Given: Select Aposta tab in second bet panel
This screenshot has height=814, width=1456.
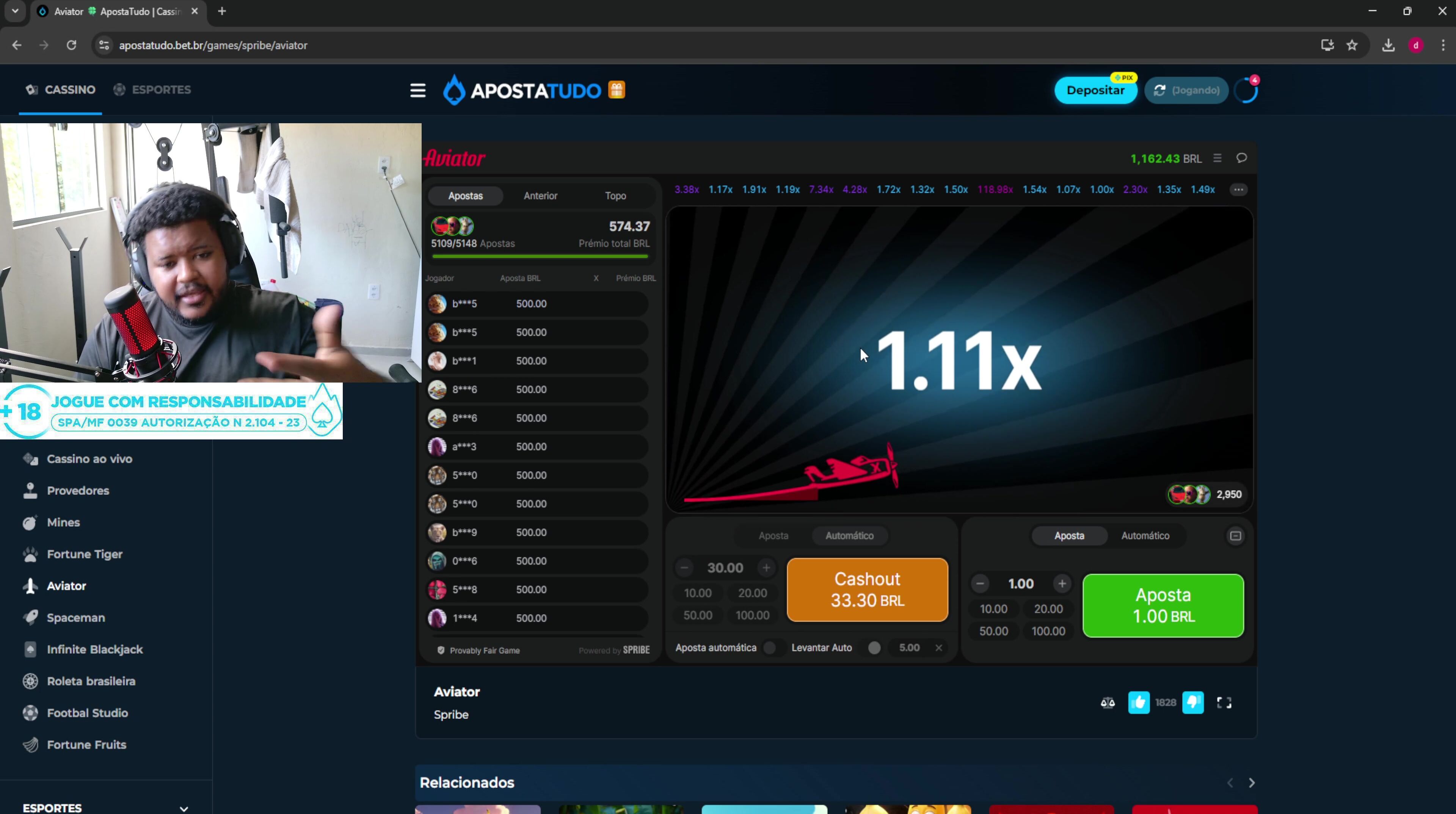Looking at the screenshot, I should tap(1069, 536).
